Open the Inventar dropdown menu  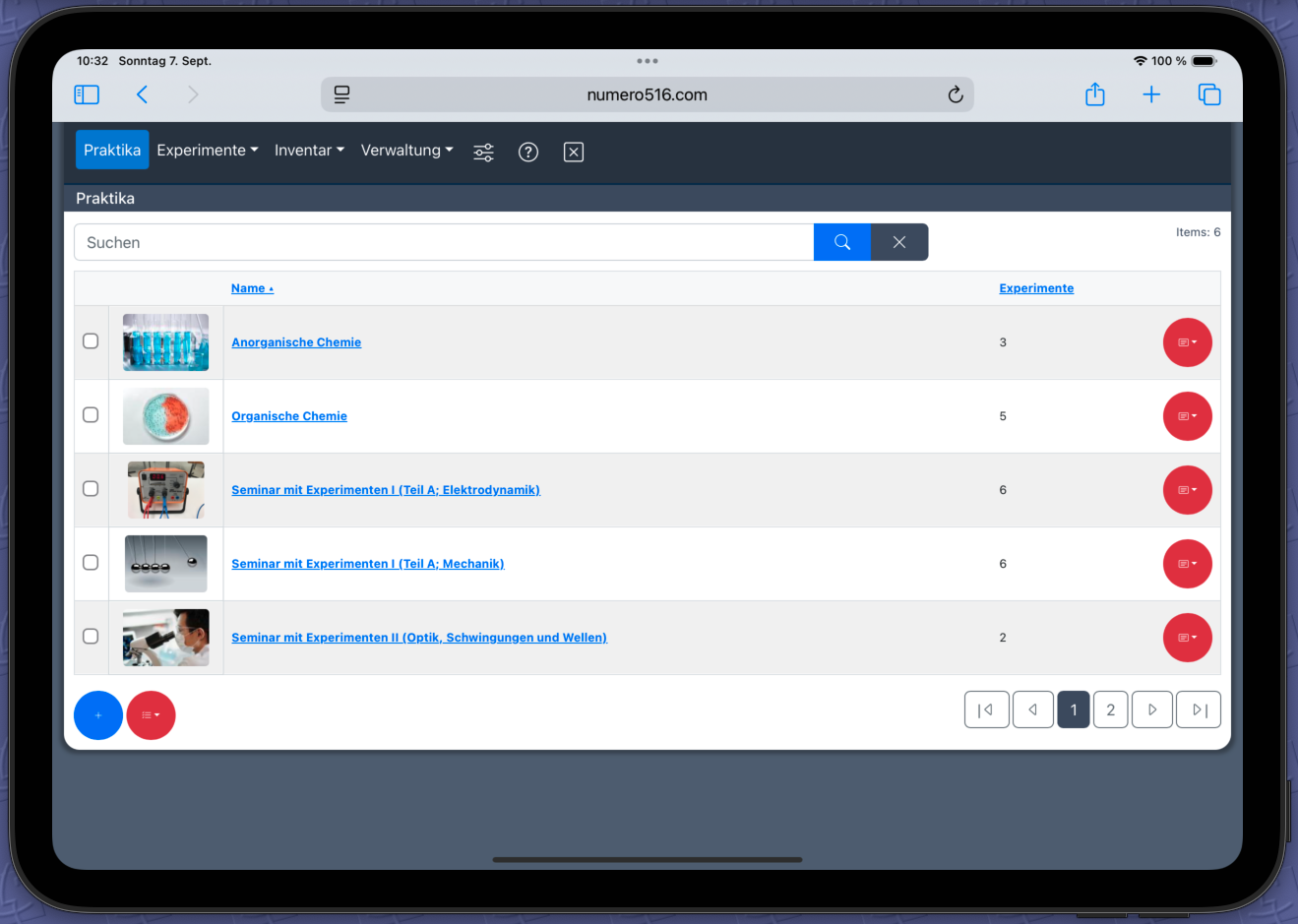(309, 151)
